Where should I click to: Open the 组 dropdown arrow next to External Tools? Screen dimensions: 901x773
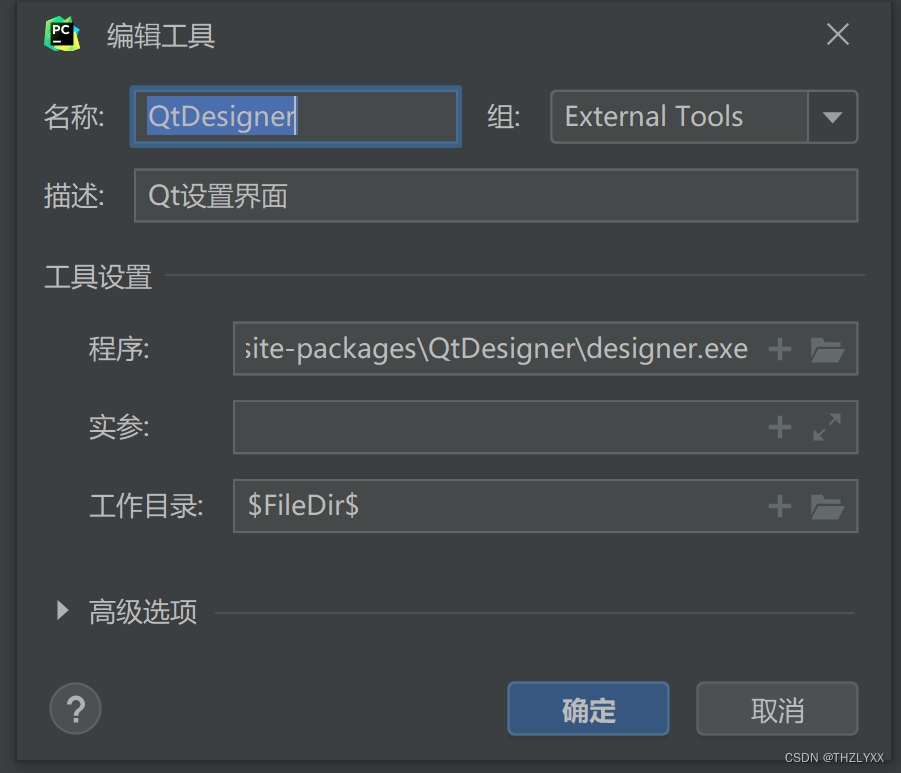pos(833,117)
